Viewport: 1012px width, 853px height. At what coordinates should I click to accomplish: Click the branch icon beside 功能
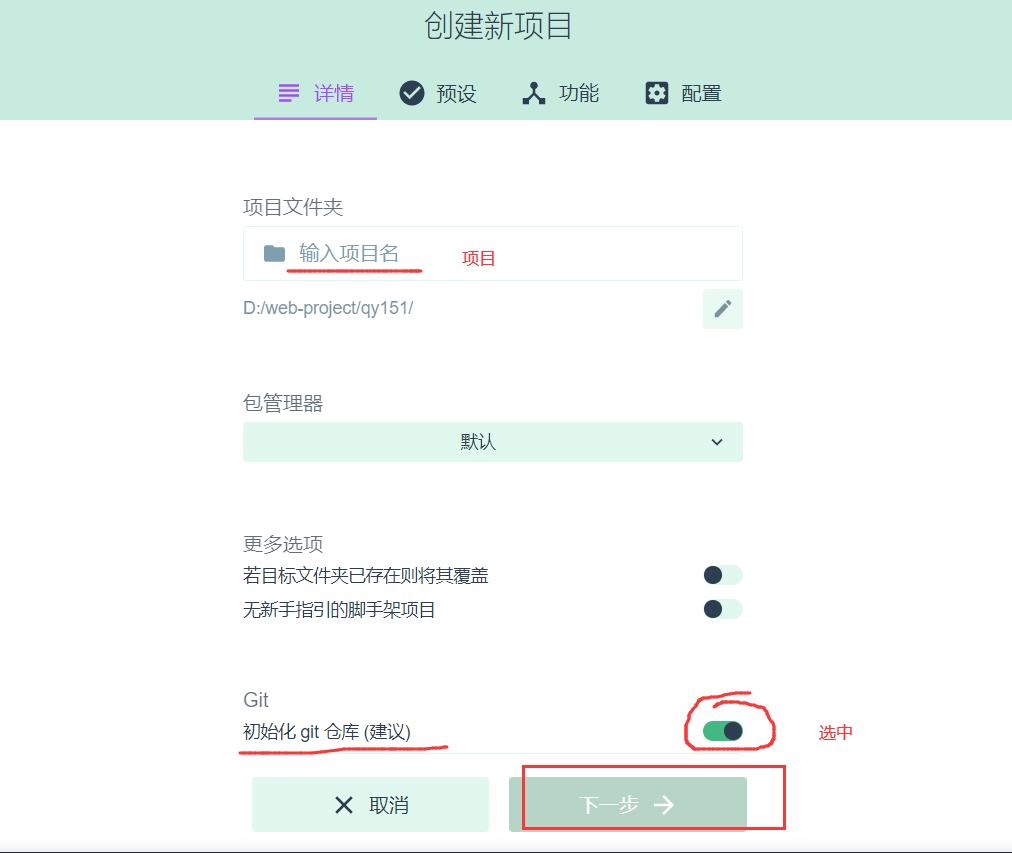[534, 94]
